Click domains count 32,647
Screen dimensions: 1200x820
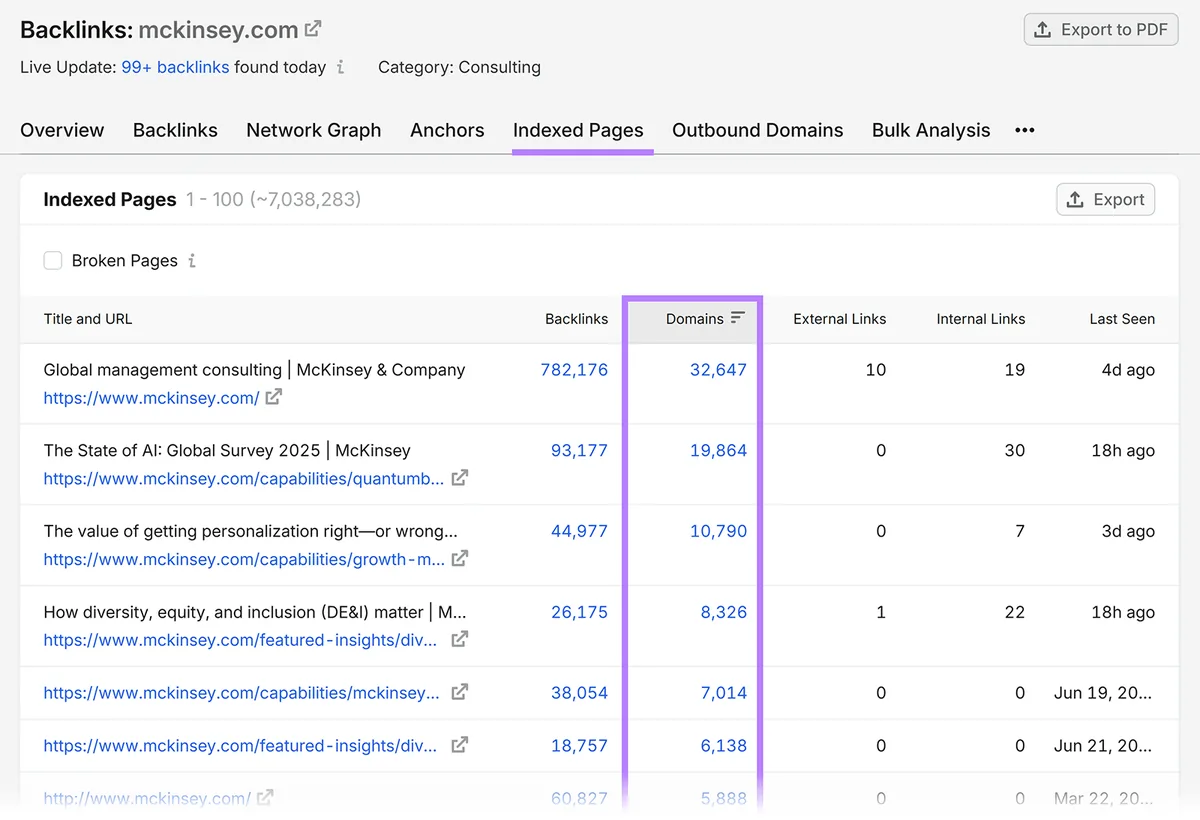(718, 370)
